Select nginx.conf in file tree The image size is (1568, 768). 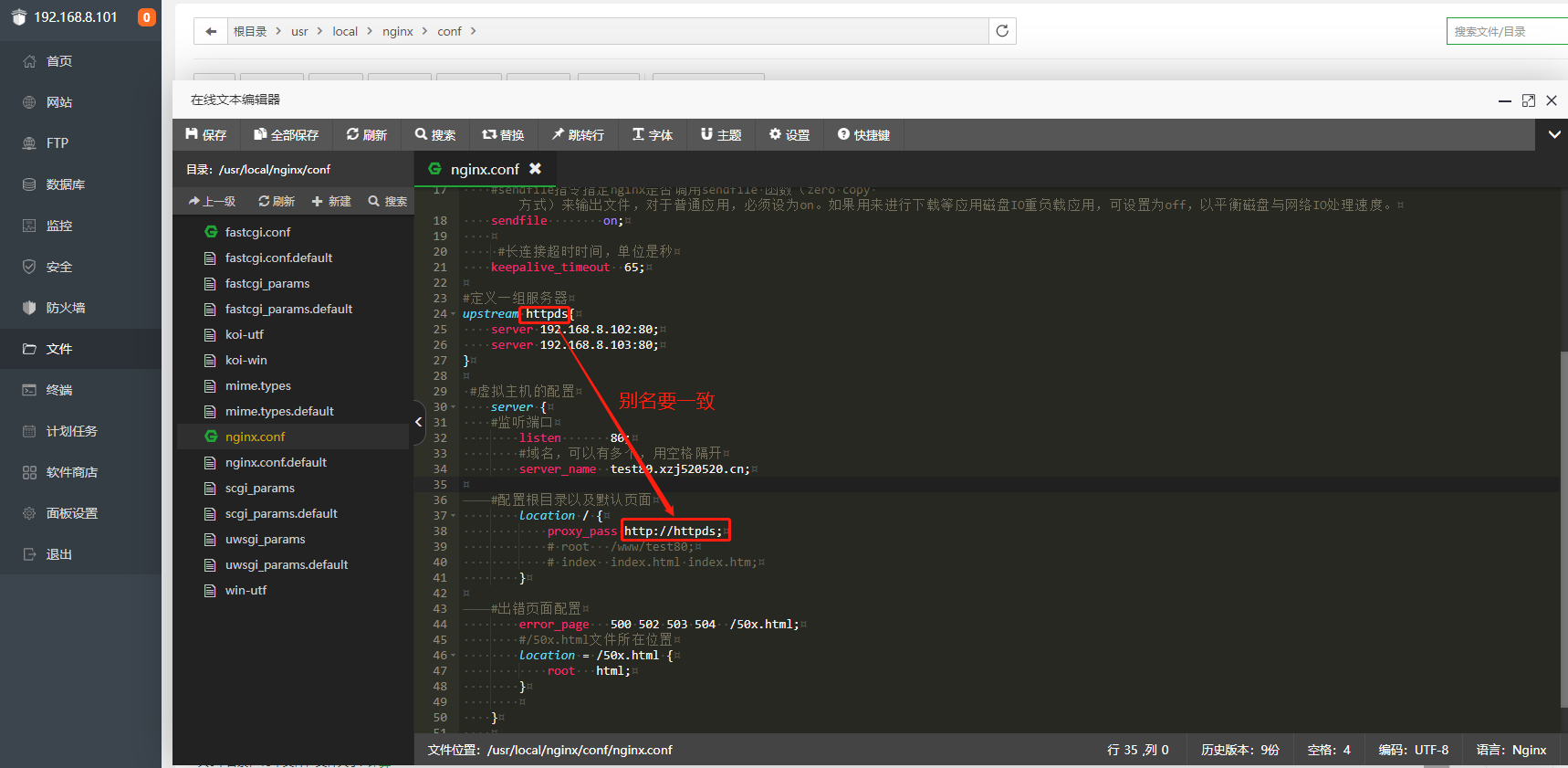pyautogui.click(x=255, y=437)
